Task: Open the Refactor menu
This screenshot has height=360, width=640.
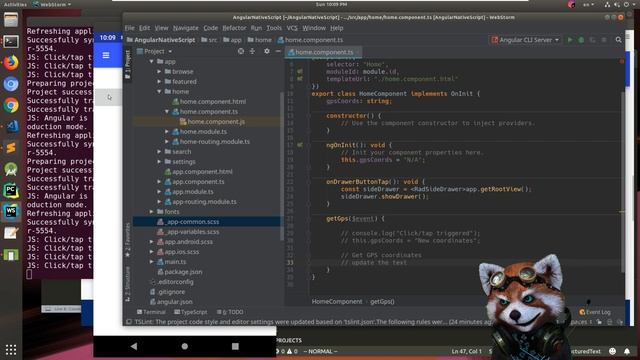Action: 234,28
